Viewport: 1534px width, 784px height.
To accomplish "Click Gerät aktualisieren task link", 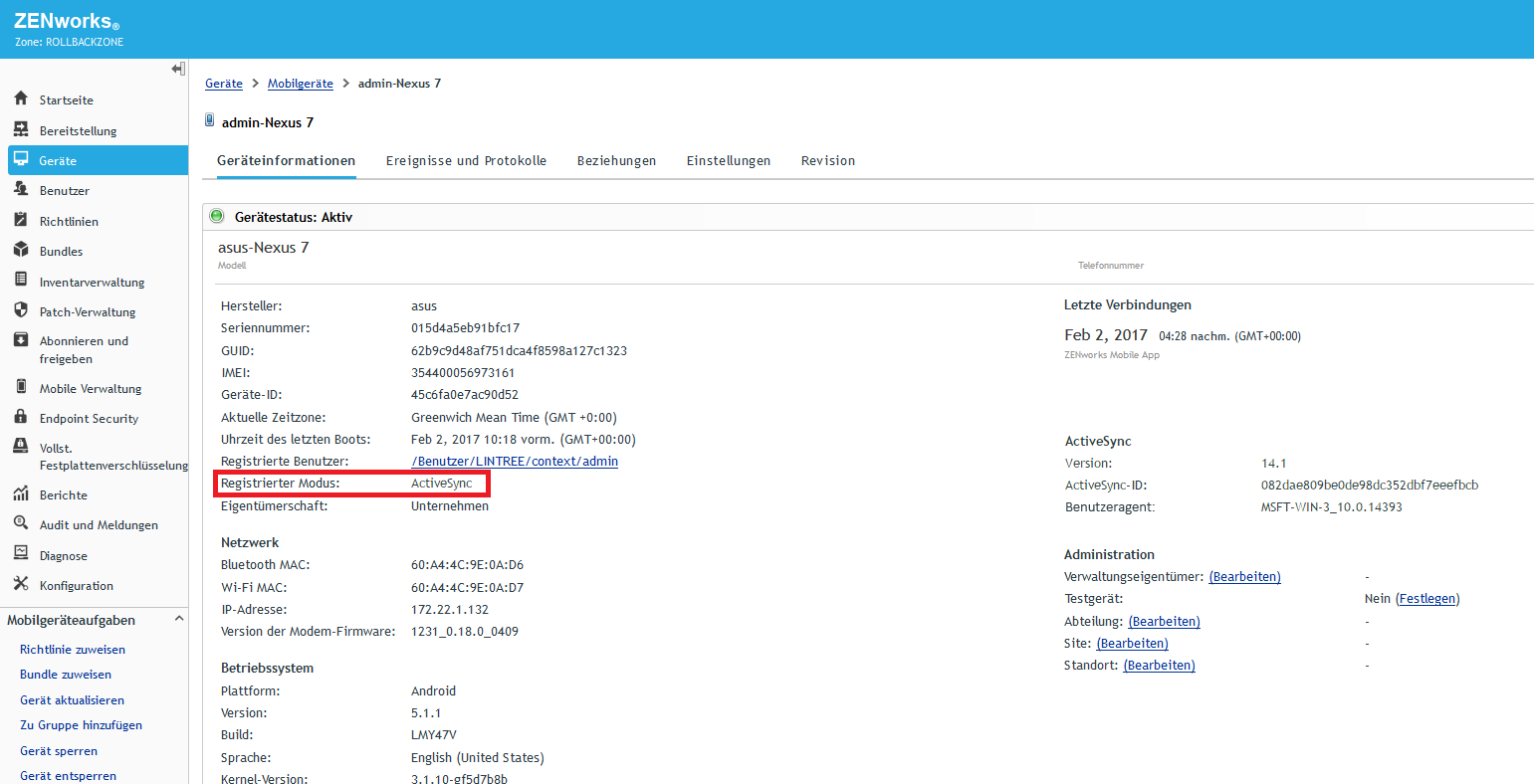I will click(72, 699).
